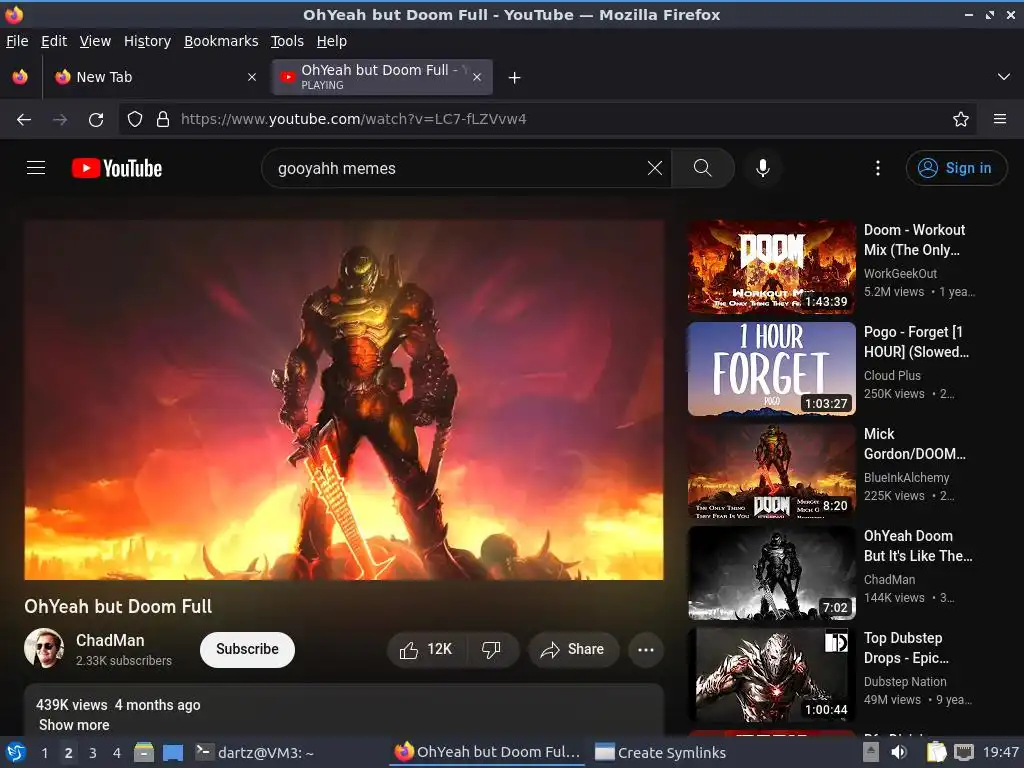Open Mick Gordon/DOOM video title

[914, 443]
